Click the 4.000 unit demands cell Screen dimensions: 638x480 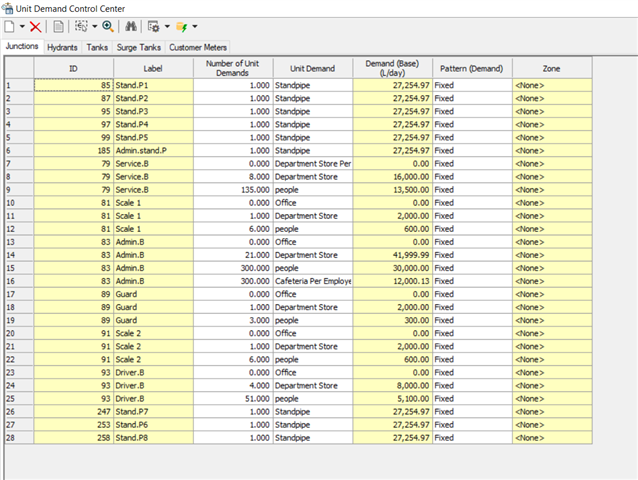pos(232,386)
